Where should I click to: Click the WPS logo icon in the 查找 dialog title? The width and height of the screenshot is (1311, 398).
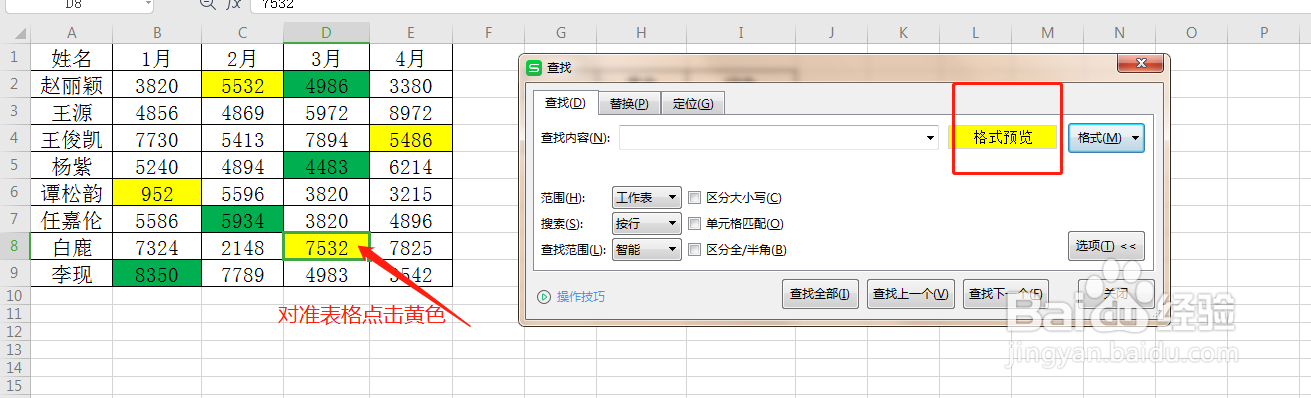pyautogui.click(x=534, y=68)
